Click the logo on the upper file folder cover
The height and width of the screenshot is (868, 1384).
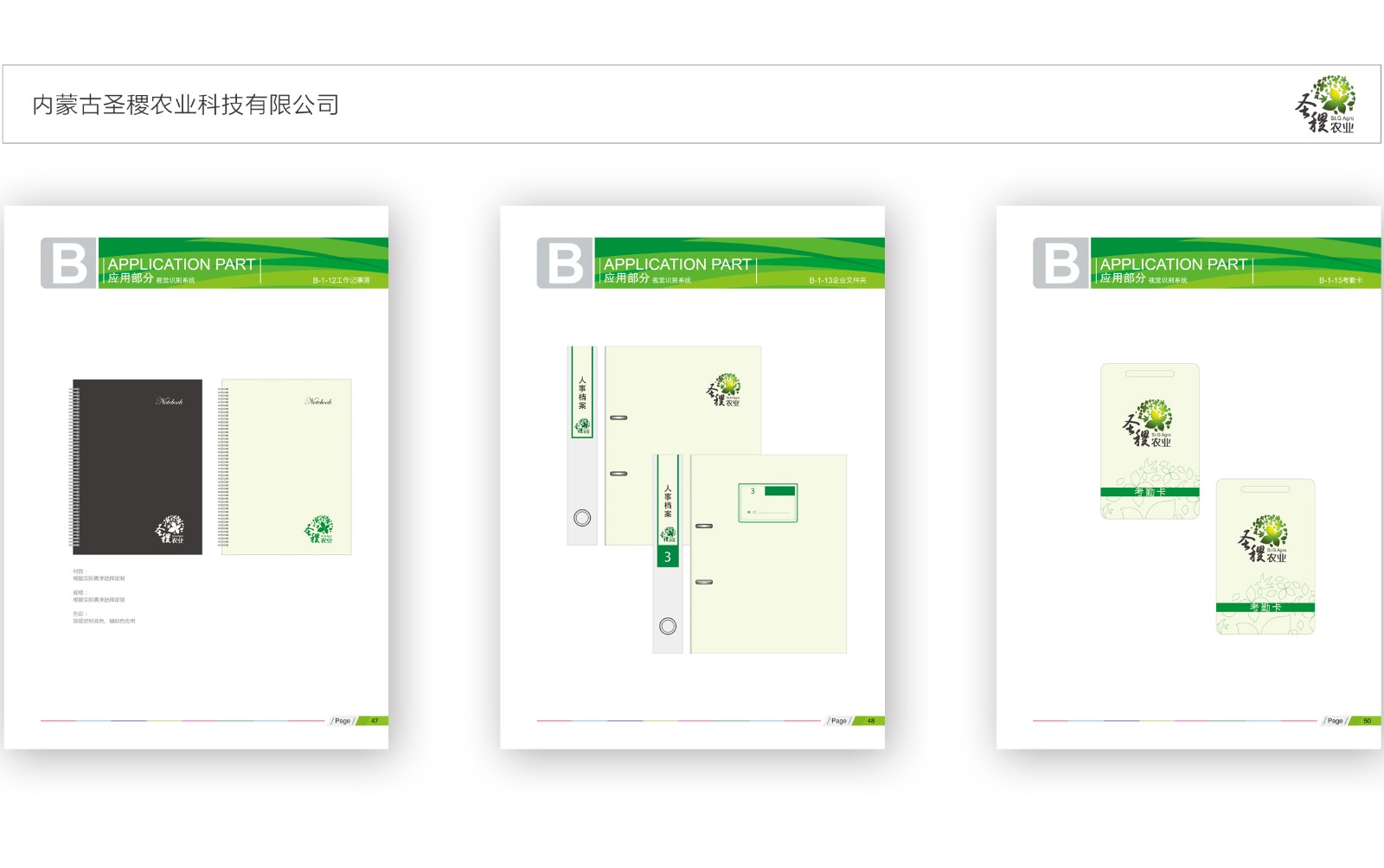pos(724,391)
